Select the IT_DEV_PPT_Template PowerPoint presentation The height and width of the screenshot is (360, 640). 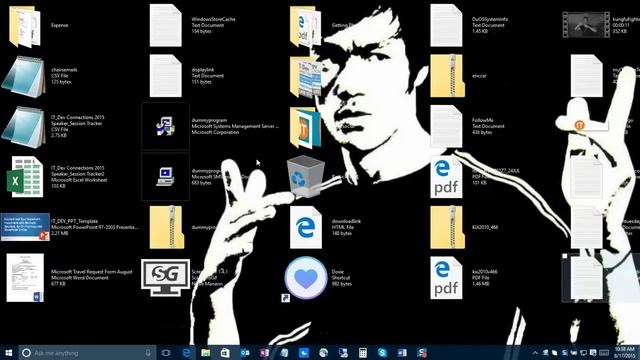coord(25,227)
